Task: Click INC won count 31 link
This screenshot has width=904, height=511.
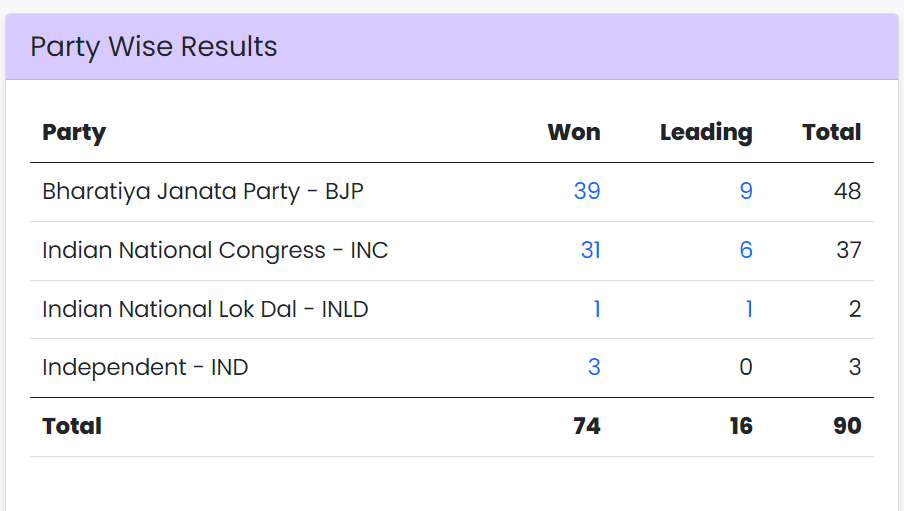Action: (x=590, y=250)
